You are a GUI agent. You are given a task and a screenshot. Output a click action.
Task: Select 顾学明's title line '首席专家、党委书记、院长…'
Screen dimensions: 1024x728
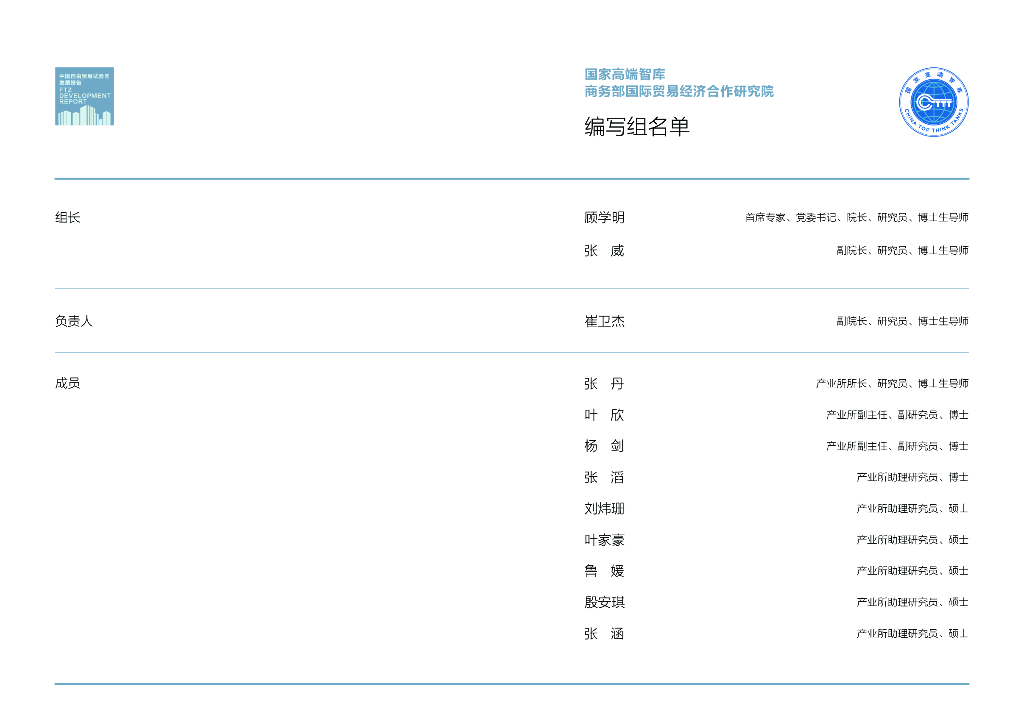click(856, 217)
